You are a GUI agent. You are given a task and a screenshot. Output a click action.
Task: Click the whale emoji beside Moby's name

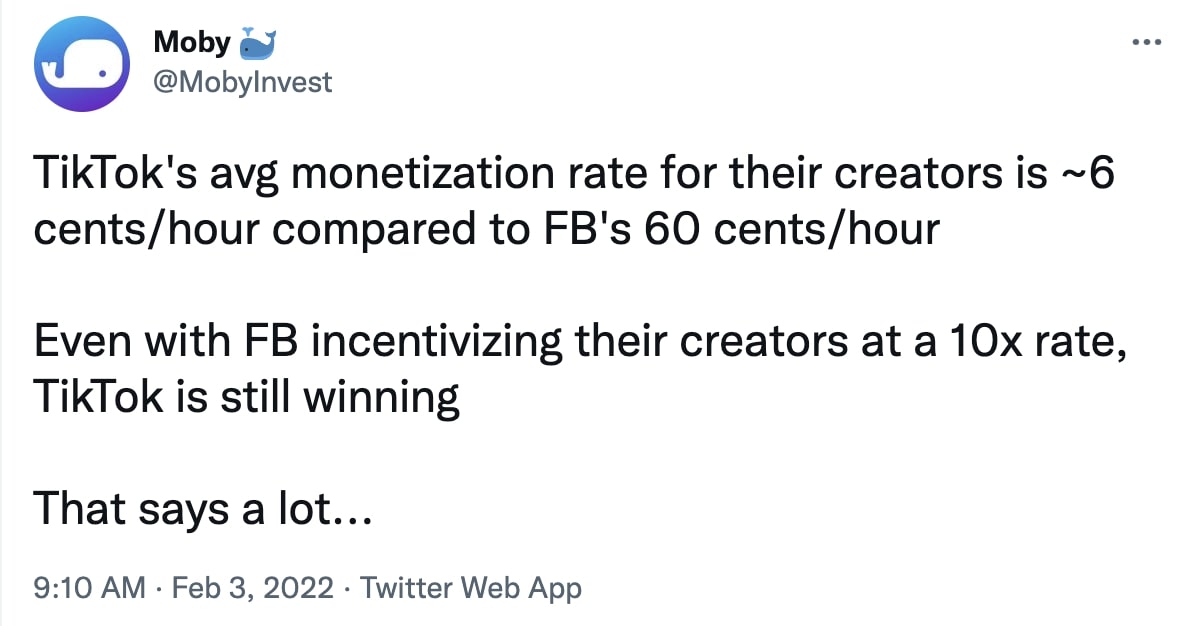(x=257, y=43)
